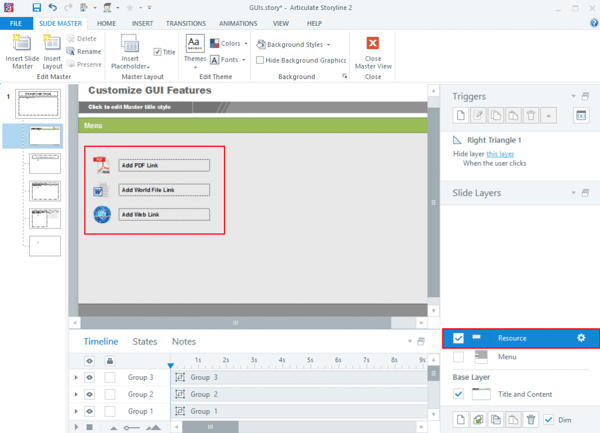Save the project with the floppy disk icon

click(37, 7)
